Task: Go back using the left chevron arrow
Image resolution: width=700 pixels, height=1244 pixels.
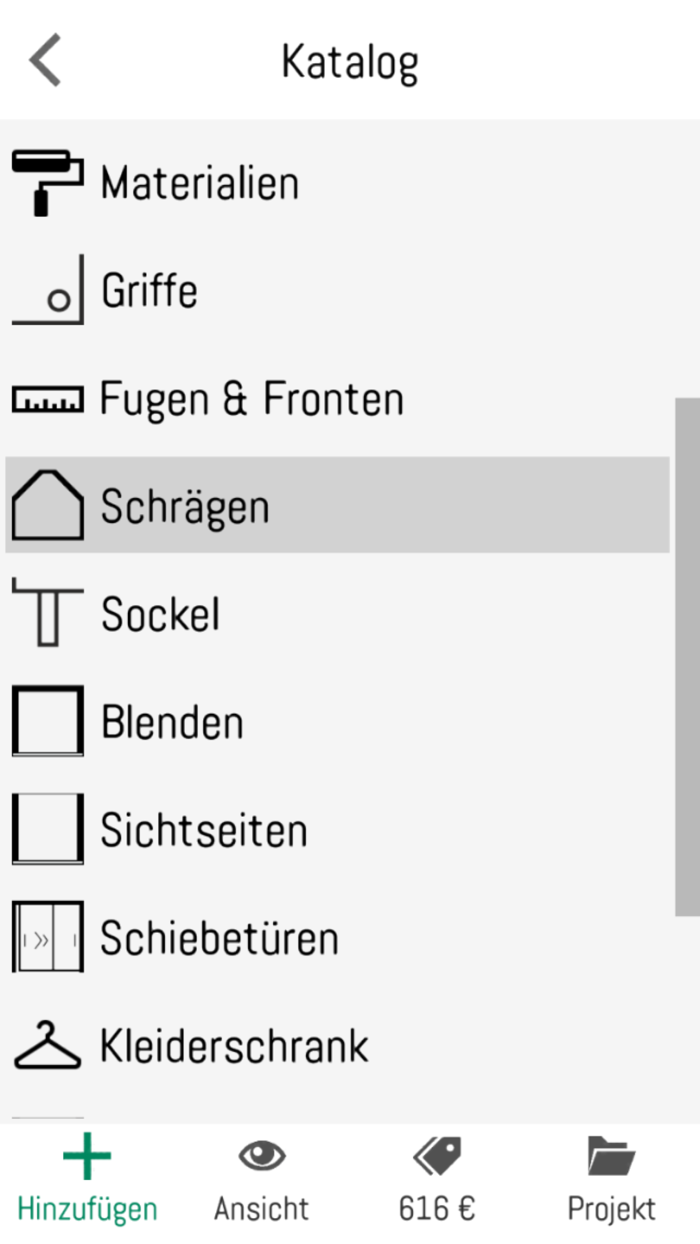Action: 44,60
